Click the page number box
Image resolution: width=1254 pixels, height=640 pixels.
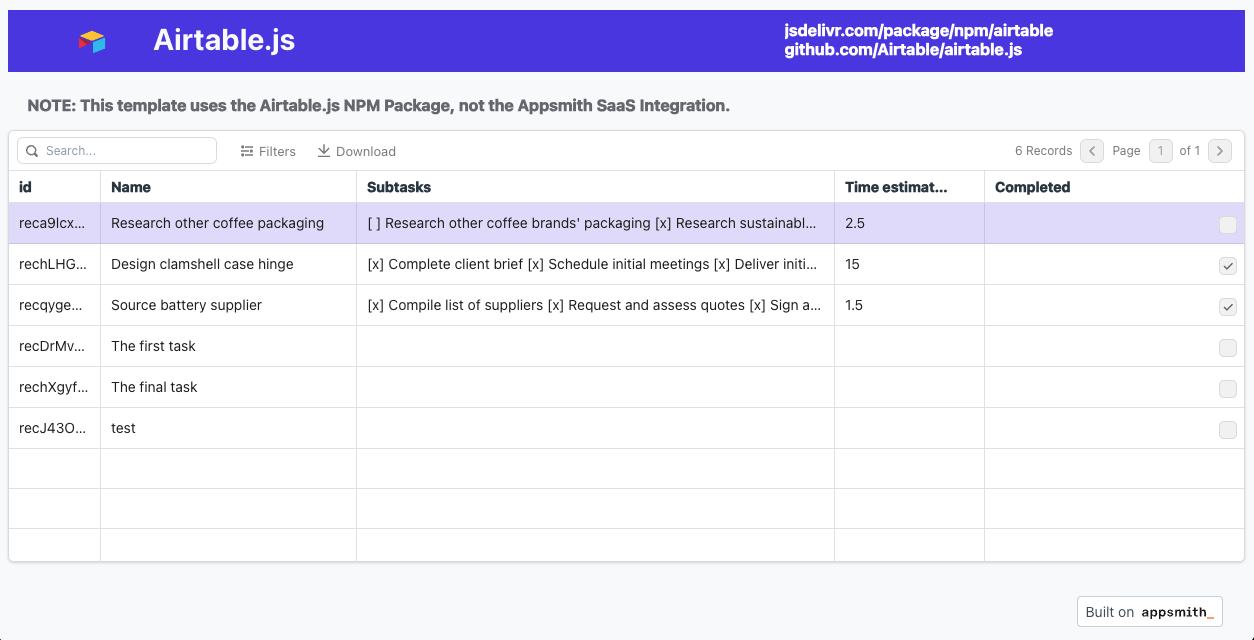pos(1160,151)
